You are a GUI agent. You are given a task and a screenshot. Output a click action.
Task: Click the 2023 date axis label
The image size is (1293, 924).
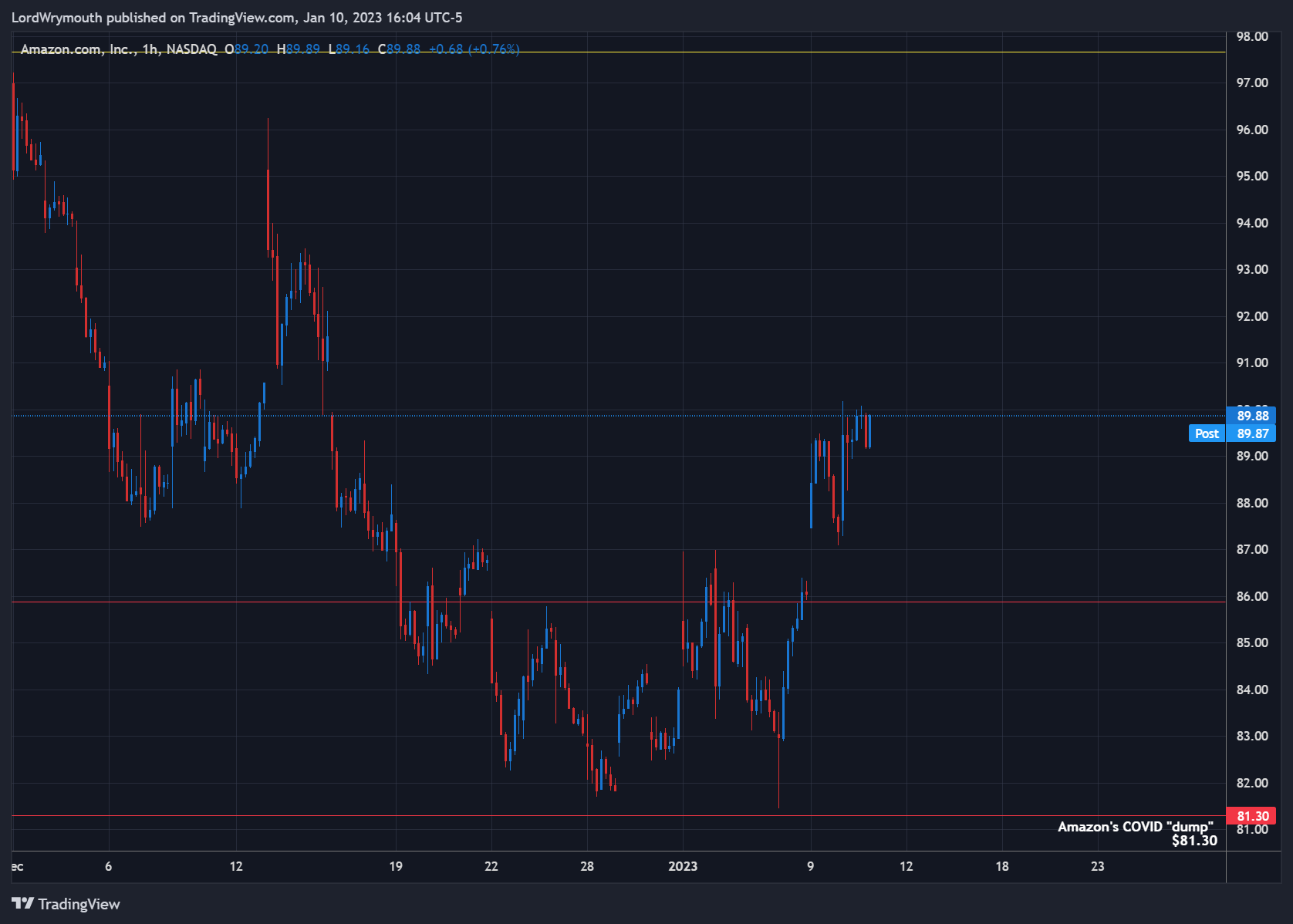click(x=683, y=866)
